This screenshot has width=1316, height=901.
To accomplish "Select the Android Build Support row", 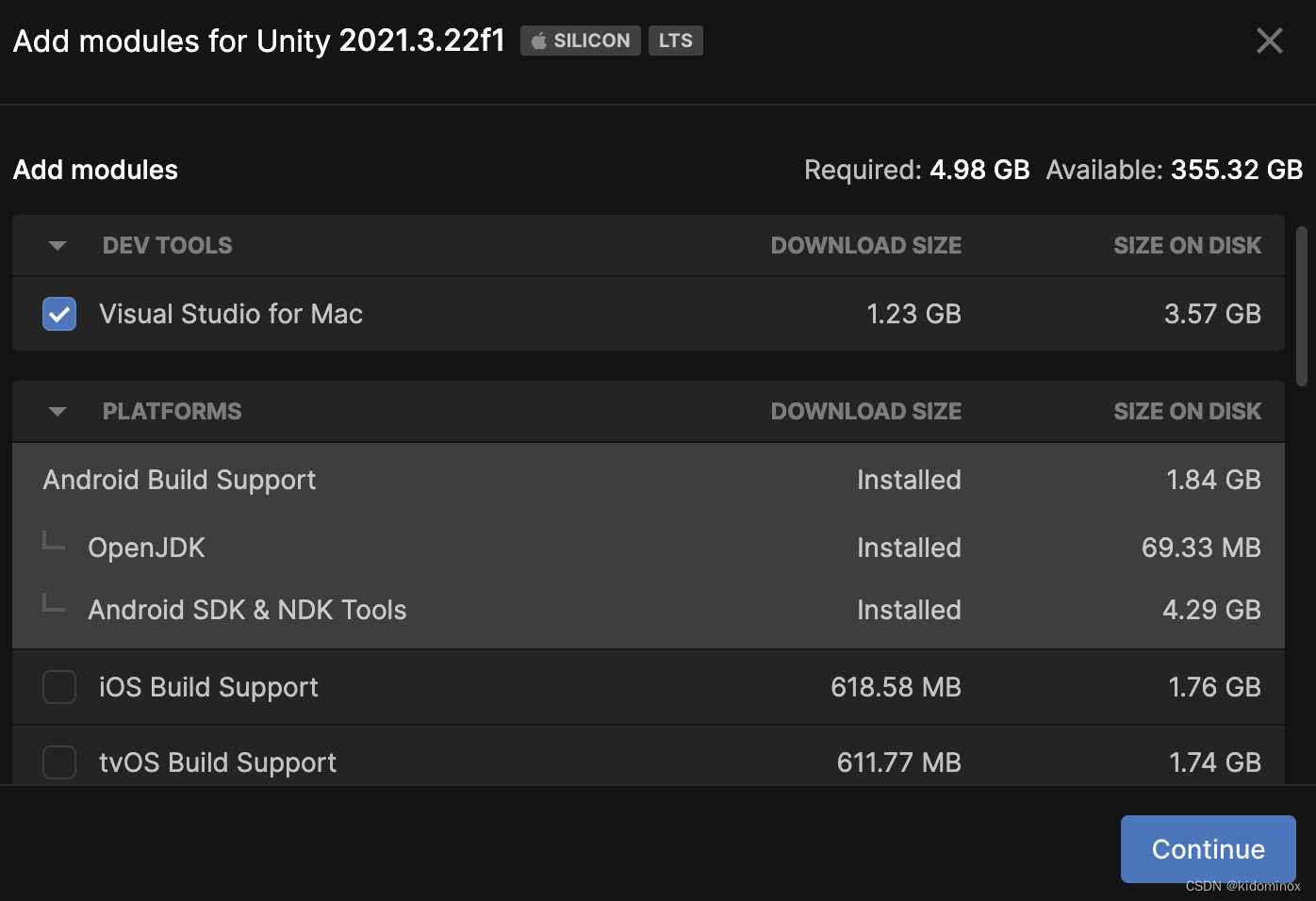I will pos(649,480).
